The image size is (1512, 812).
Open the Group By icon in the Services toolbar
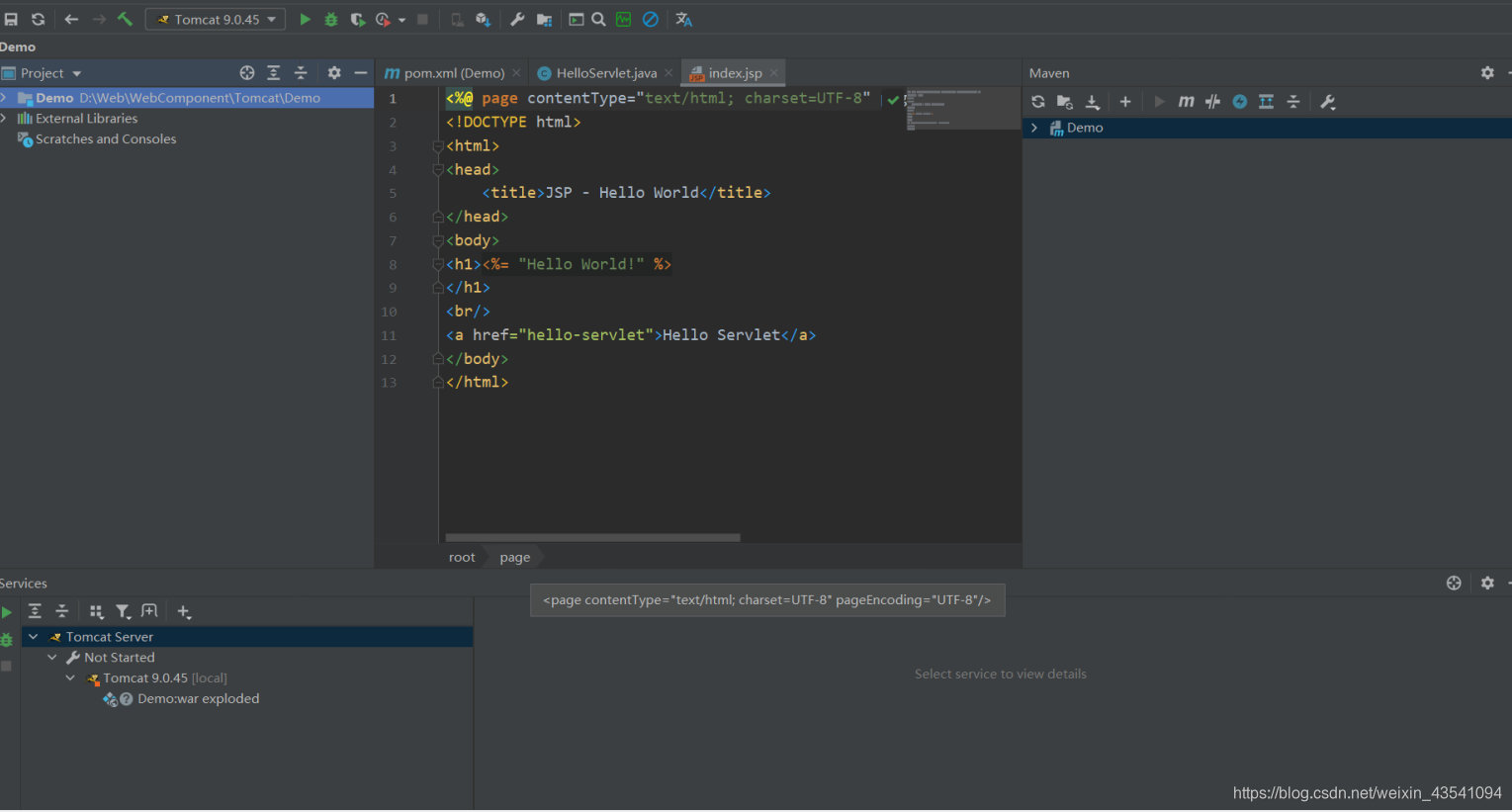[x=96, y=612]
